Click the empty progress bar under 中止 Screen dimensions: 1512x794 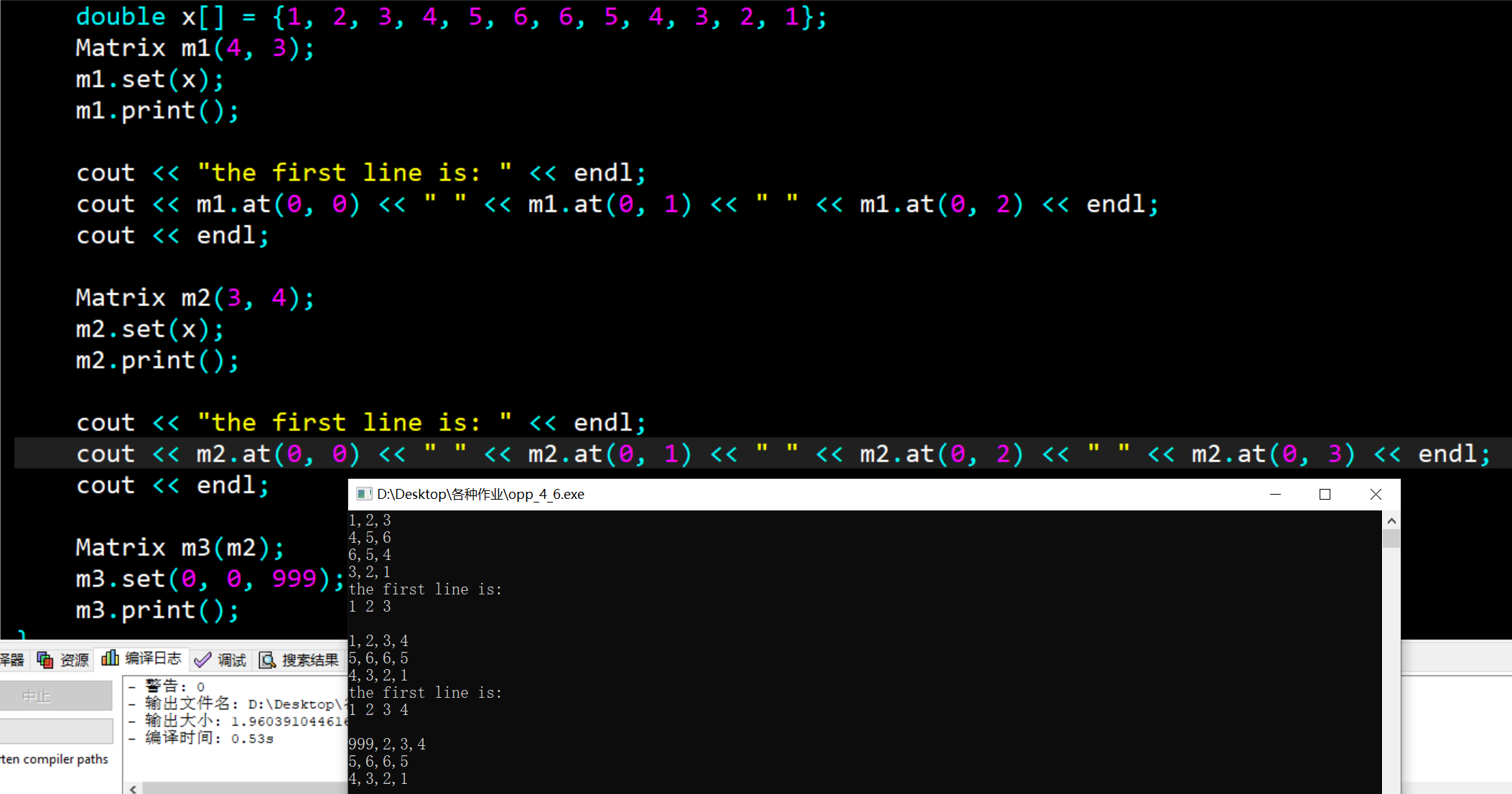coord(56,731)
